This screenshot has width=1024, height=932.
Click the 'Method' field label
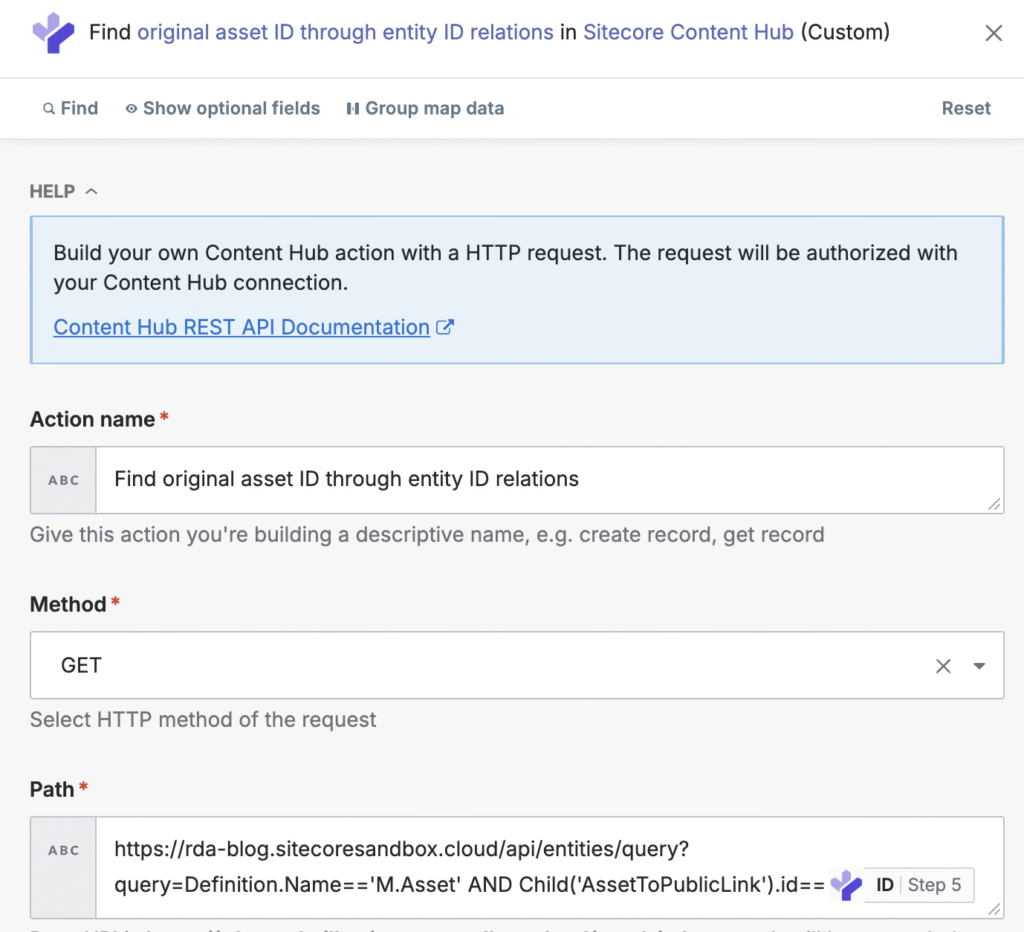click(x=68, y=604)
